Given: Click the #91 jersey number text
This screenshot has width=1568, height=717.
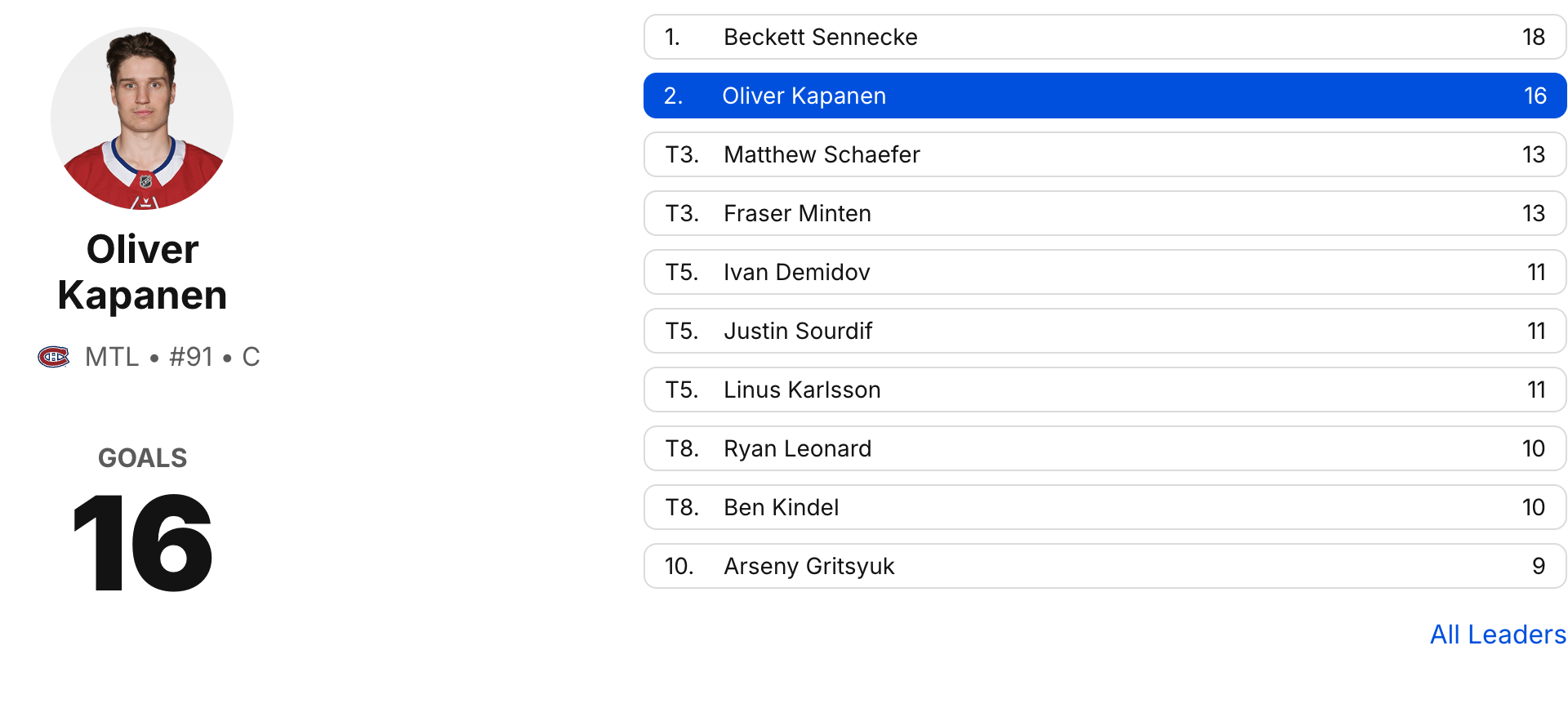Looking at the screenshot, I should tap(190, 357).
